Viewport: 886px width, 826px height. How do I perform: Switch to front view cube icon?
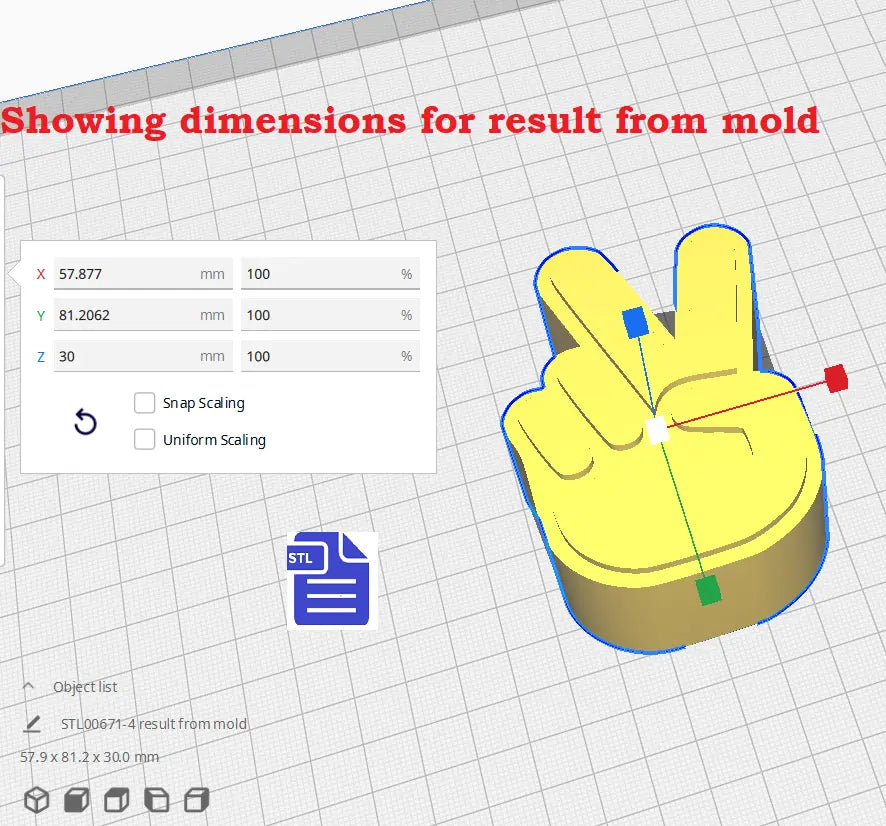[x=77, y=800]
